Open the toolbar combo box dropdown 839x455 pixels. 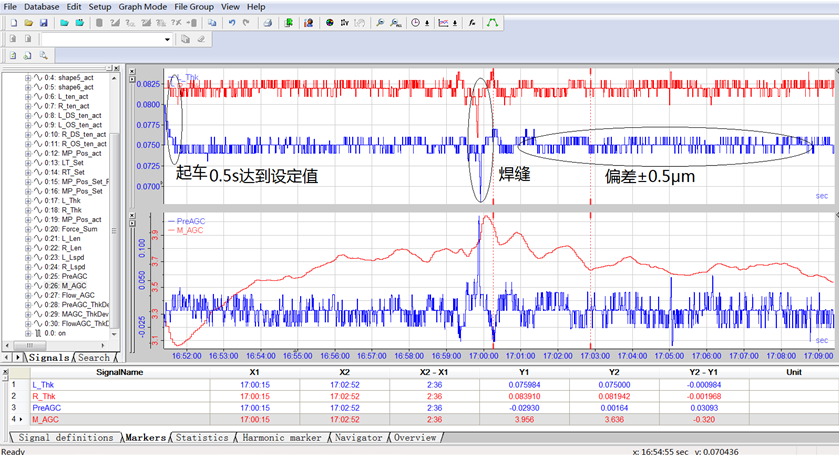click(x=167, y=39)
